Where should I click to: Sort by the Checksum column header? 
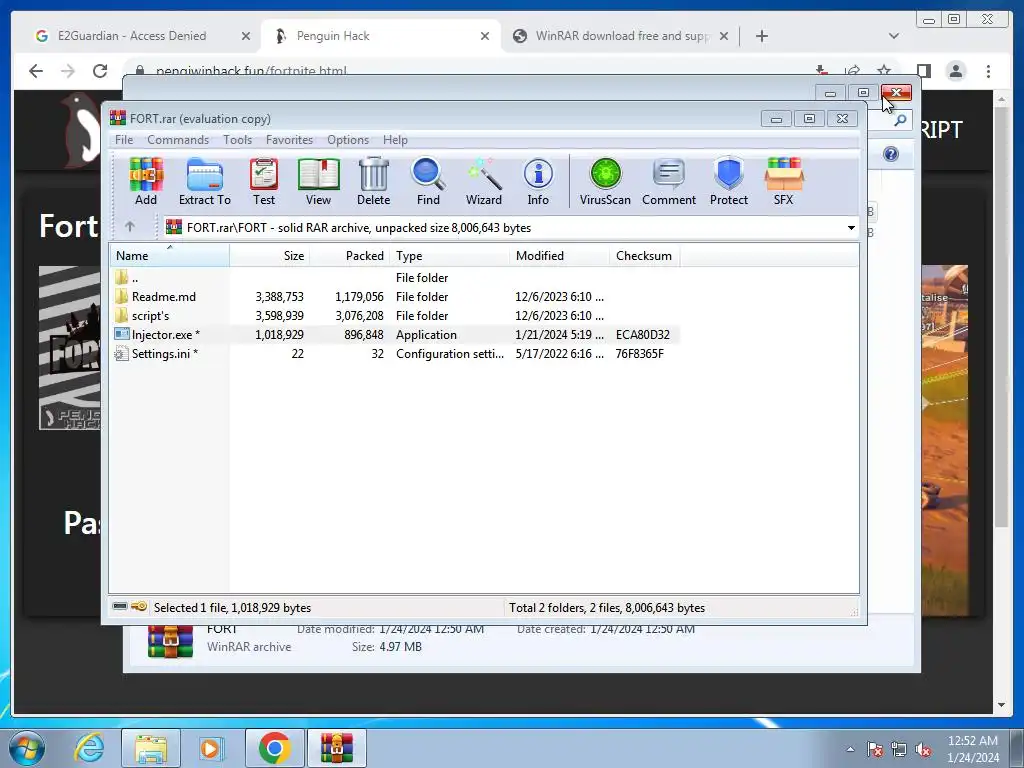click(x=644, y=255)
